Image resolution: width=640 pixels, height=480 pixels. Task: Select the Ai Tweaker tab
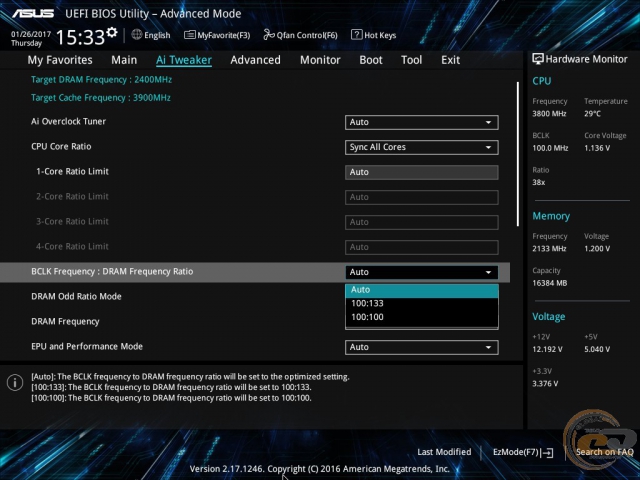click(184, 60)
